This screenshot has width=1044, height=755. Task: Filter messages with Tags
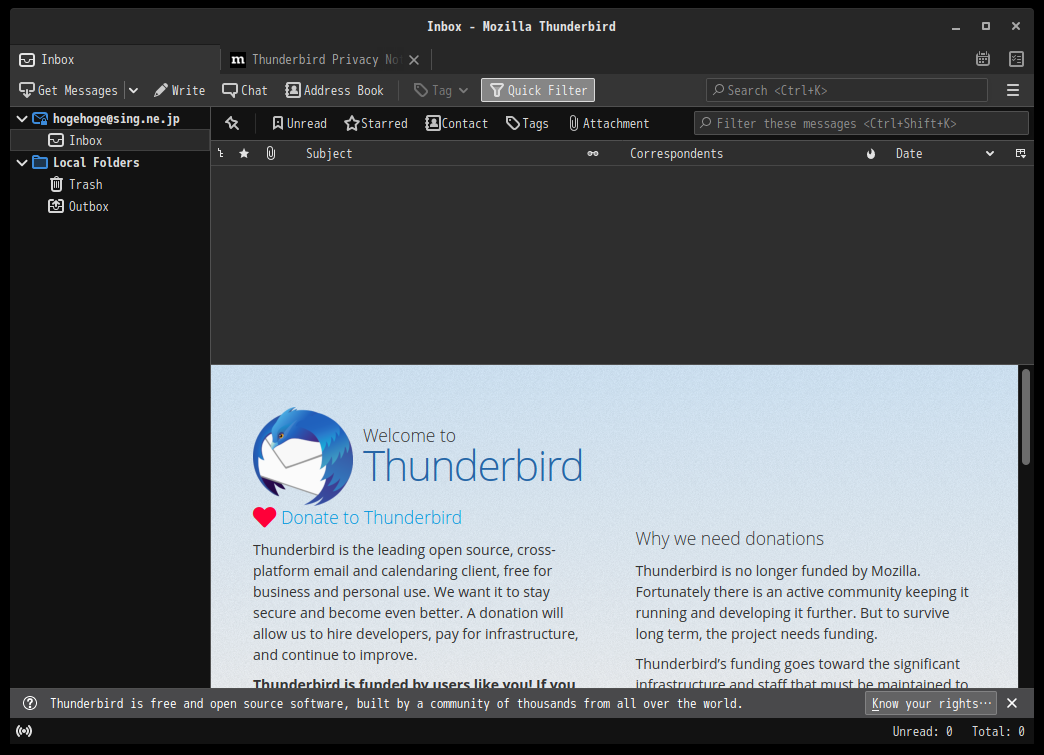coord(527,123)
